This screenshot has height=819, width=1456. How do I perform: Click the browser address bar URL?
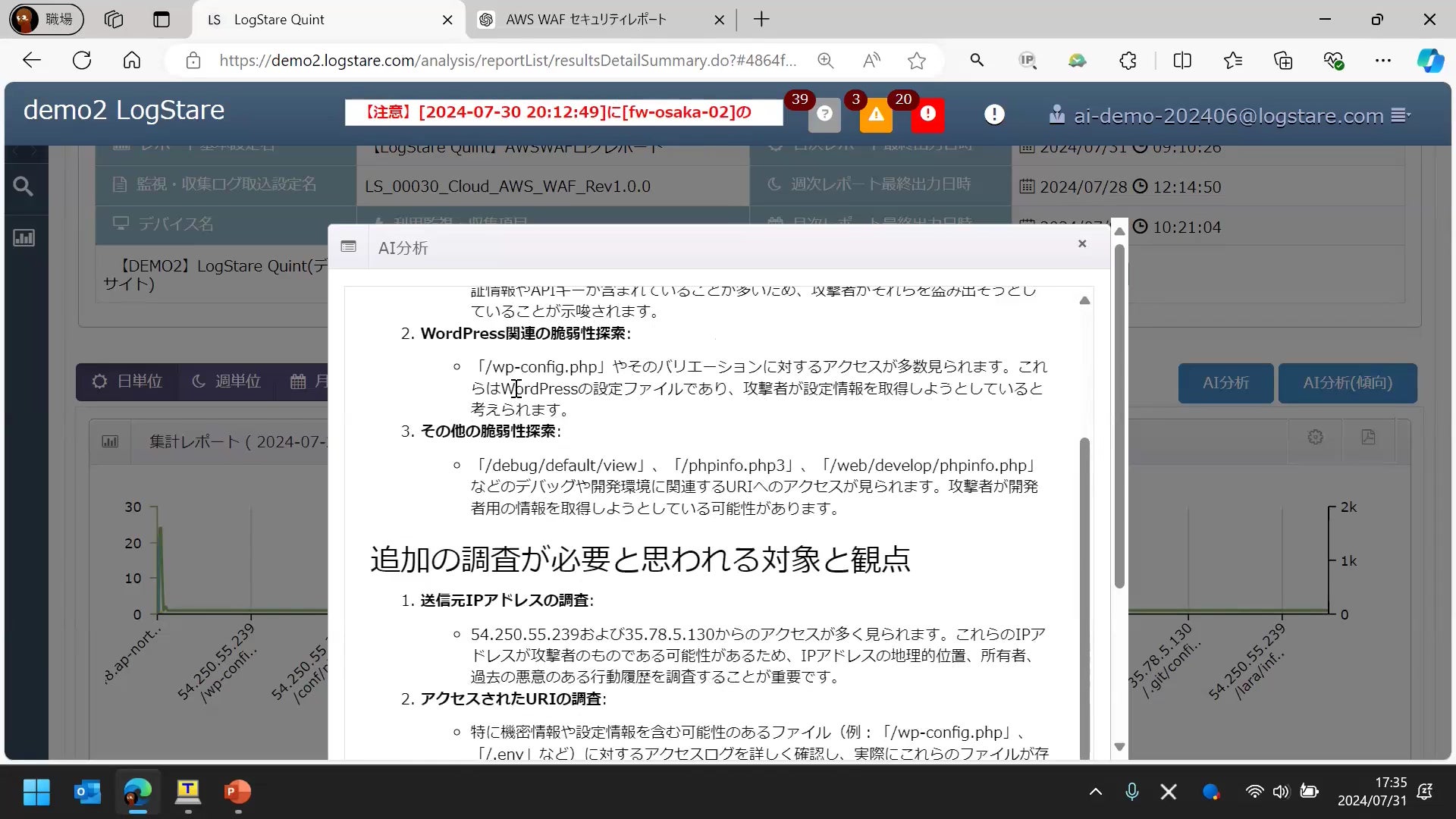point(507,61)
